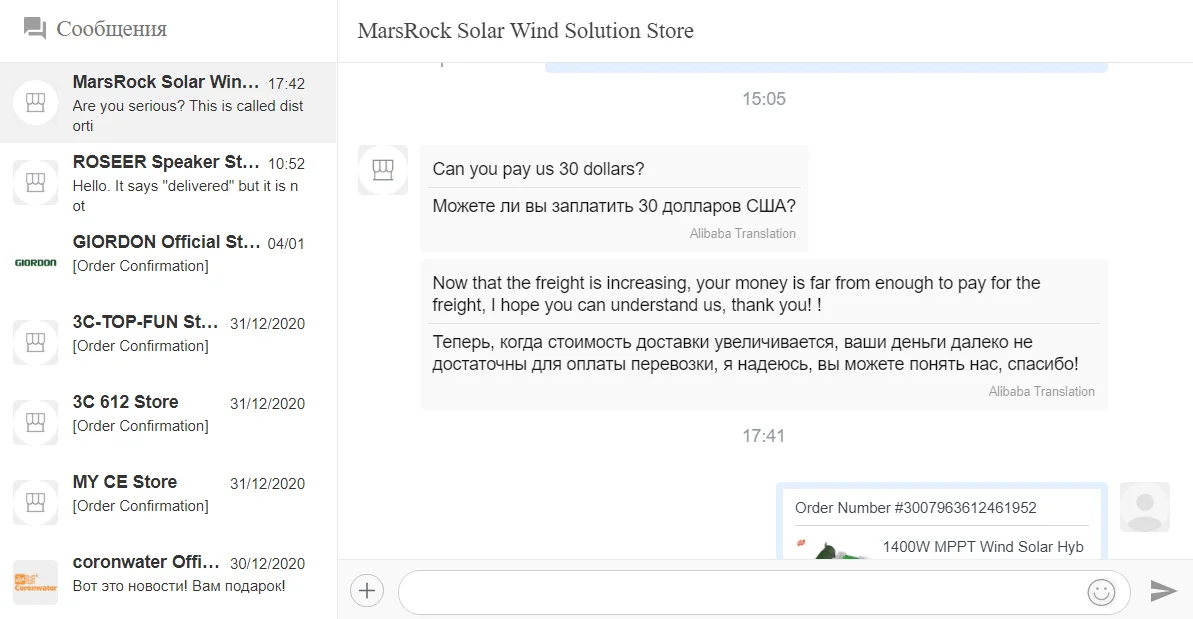Viewport: 1193px width, 619px height.
Task: Click ROSEER Speaker store avatar icon
Action: pos(36,183)
